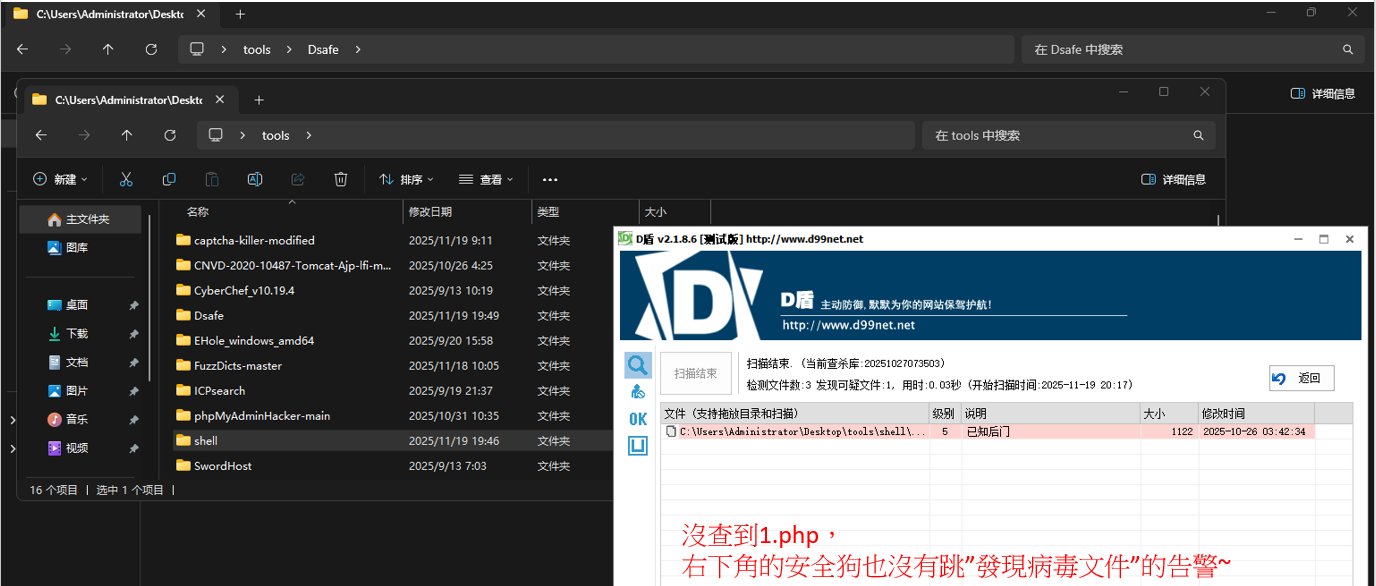This screenshot has height=586, width=1376.
Task: Click Copy icon in tools window toolbar
Action: 169,179
